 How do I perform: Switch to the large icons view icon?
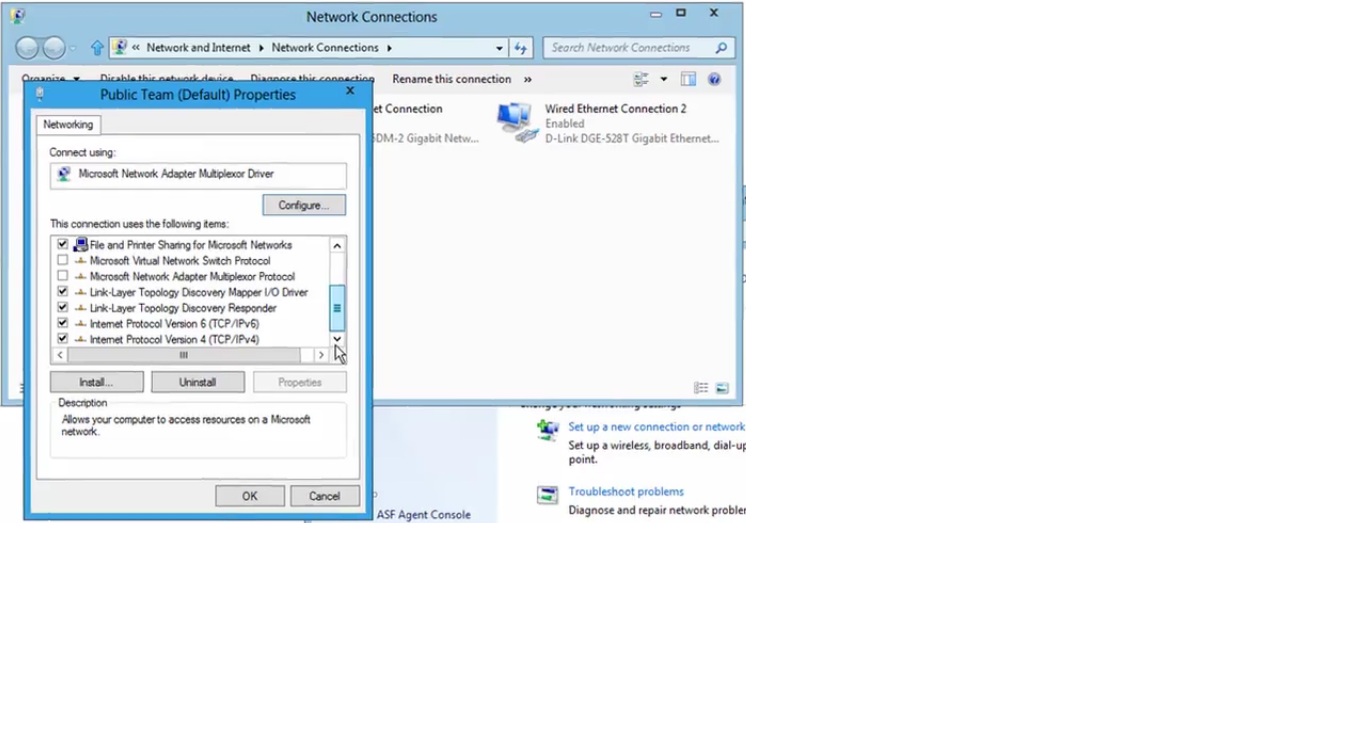pyautogui.click(x=722, y=388)
